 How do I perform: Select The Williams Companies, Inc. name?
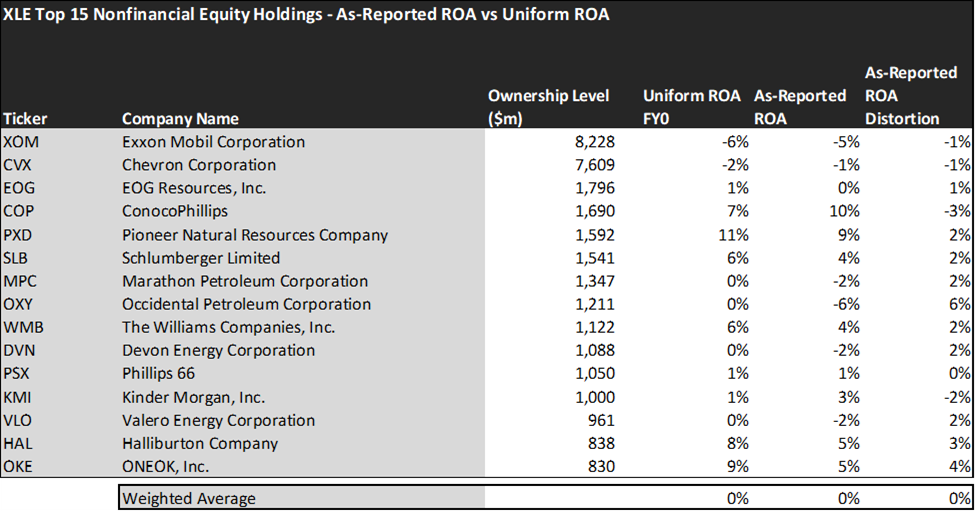click(228, 328)
